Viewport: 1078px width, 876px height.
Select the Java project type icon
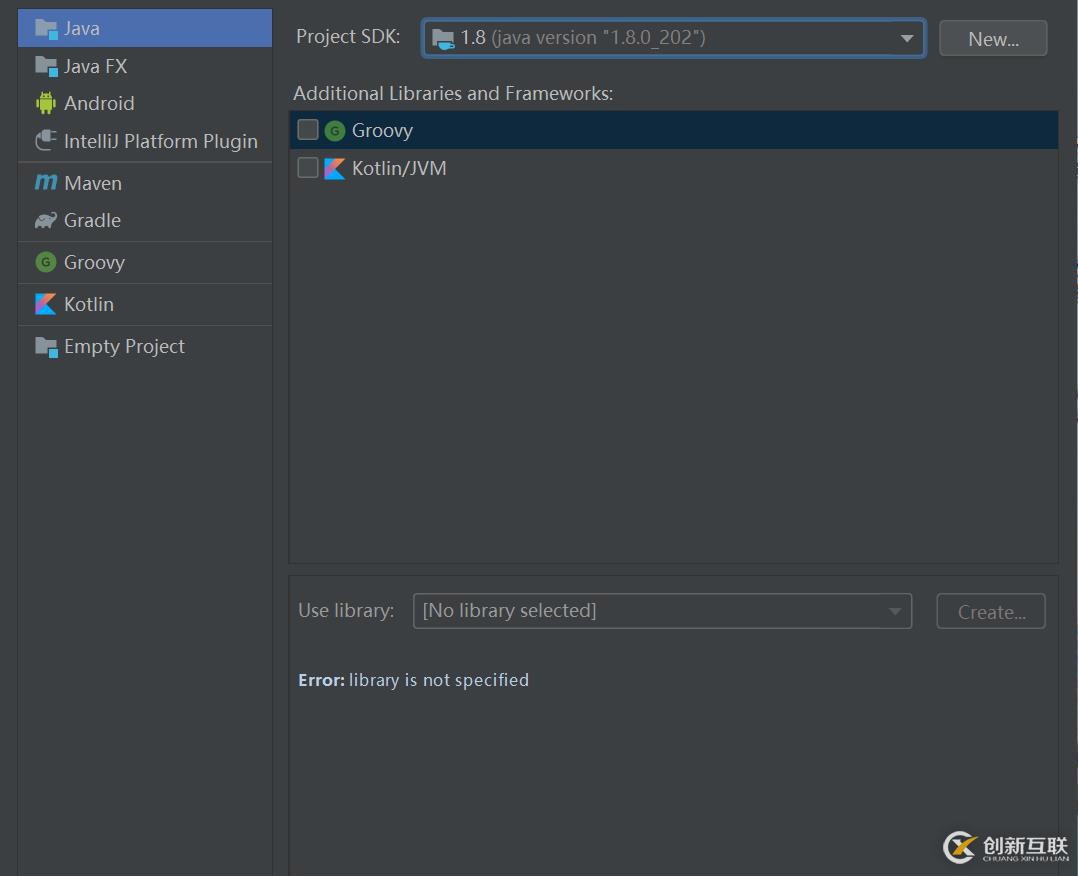coord(46,29)
